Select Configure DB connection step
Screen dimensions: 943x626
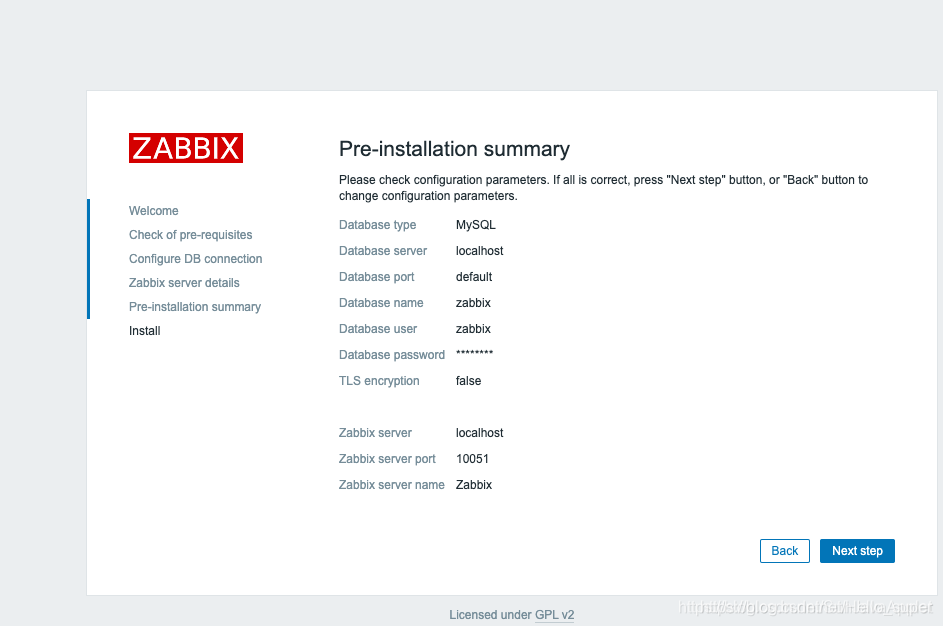point(195,259)
